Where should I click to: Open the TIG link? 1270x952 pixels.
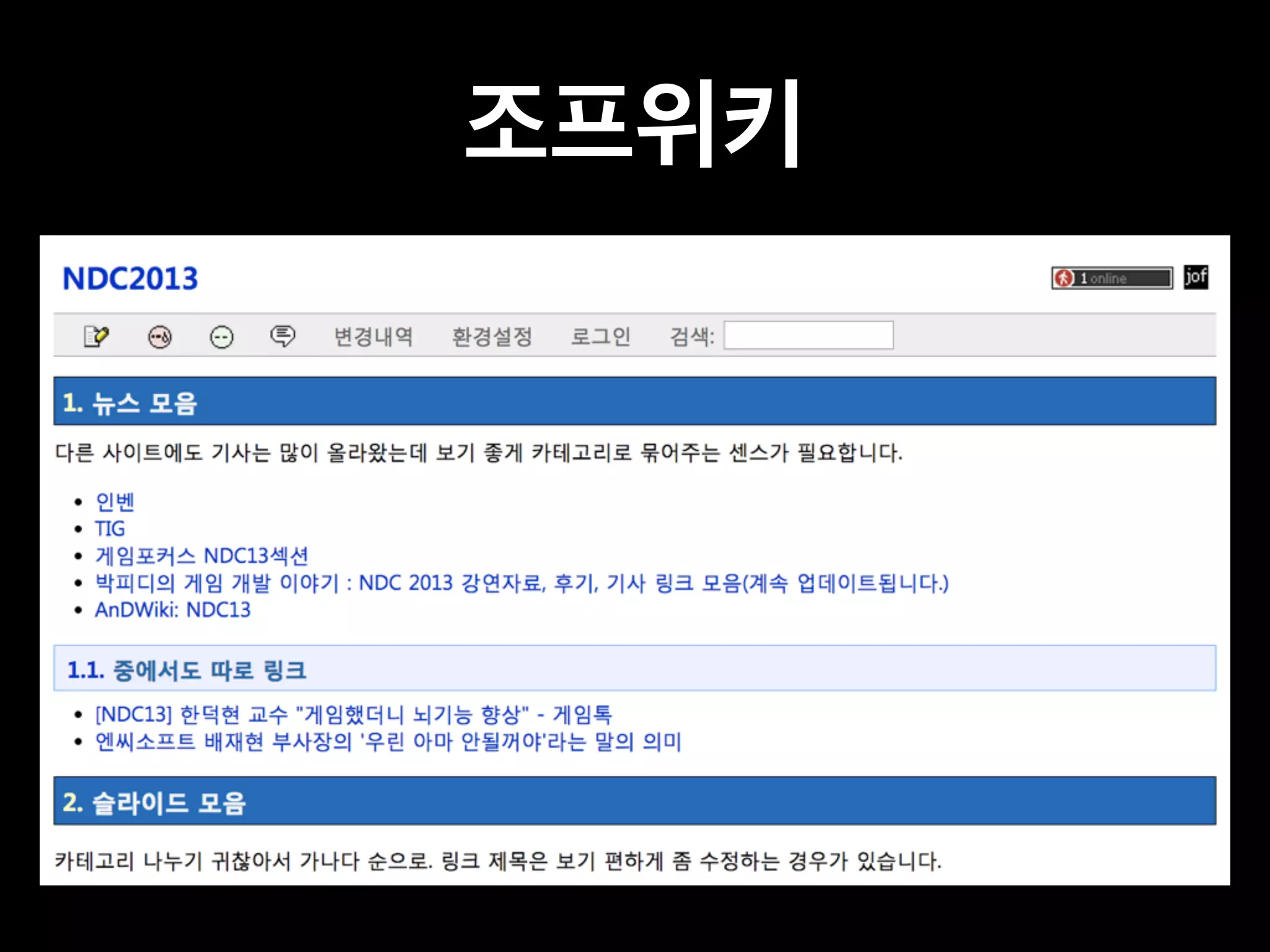pos(110,529)
